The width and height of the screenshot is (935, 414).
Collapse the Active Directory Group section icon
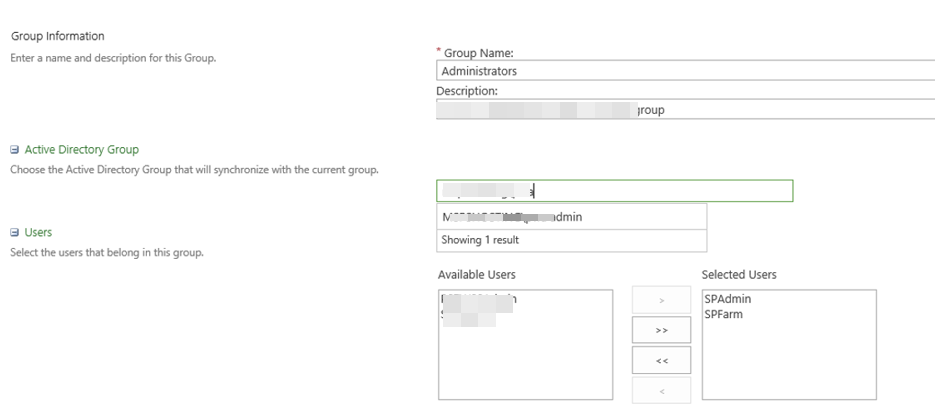coord(14,150)
